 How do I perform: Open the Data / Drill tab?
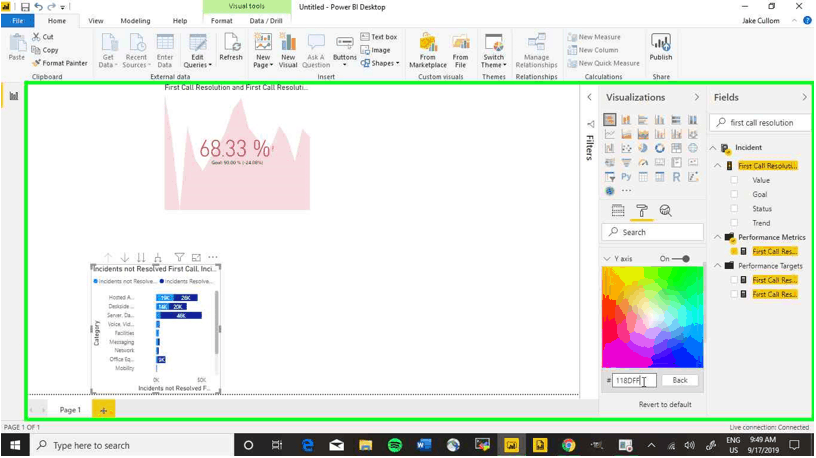tap(266, 21)
